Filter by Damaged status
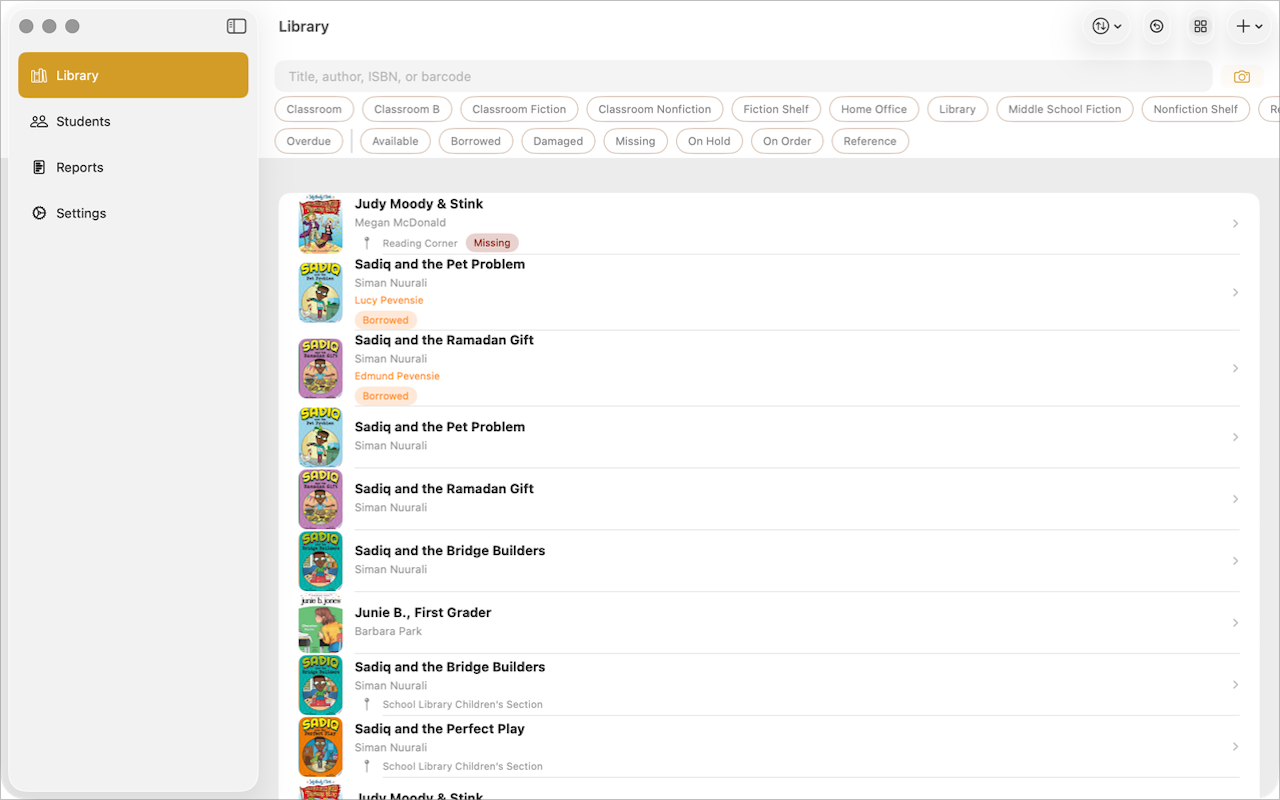This screenshot has height=800, width=1280. point(558,141)
